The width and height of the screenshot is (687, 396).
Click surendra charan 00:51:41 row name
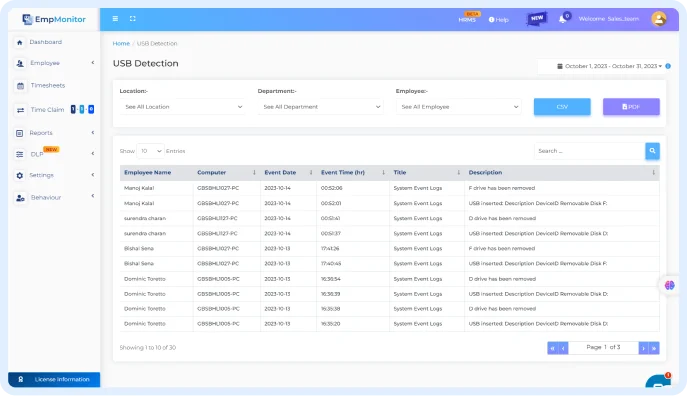145,219
